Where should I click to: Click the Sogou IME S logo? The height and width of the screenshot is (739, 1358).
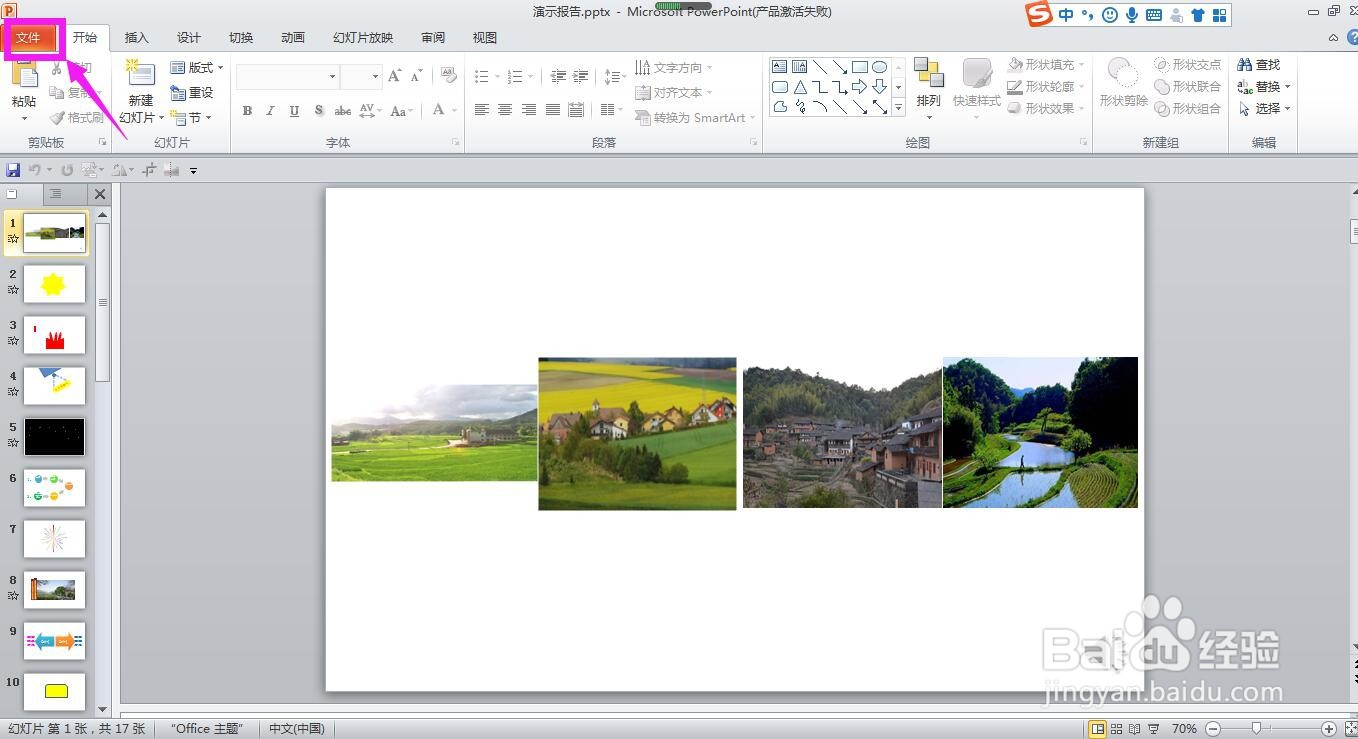pyautogui.click(x=1040, y=14)
